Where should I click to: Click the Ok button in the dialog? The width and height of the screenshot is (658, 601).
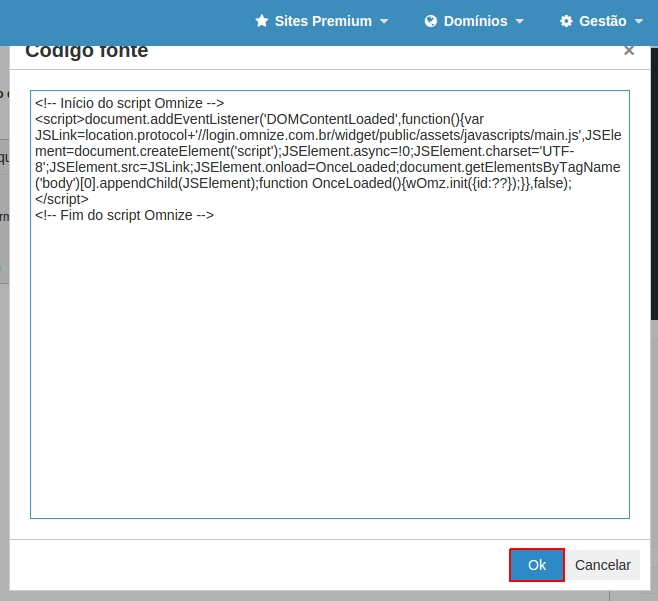[537, 565]
